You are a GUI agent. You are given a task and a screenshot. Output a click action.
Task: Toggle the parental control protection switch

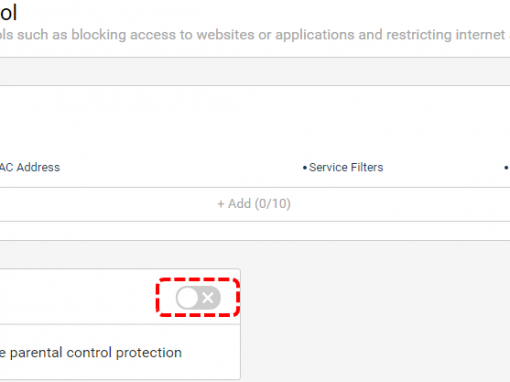click(198, 298)
